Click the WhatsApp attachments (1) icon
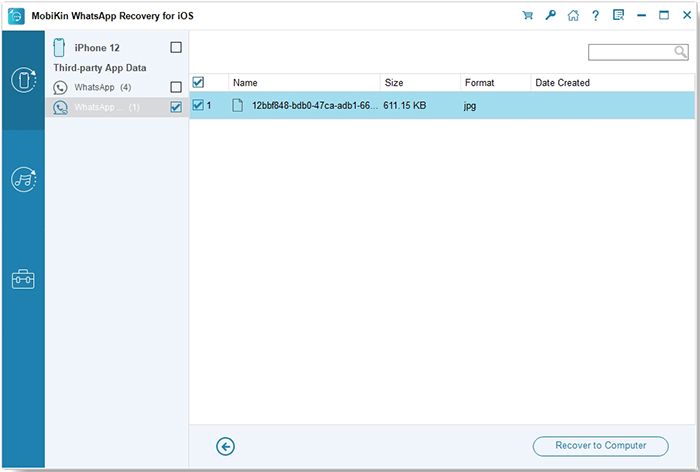The width and height of the screenshot is (700, 472). pyautogui.click(x=60, y=108)
